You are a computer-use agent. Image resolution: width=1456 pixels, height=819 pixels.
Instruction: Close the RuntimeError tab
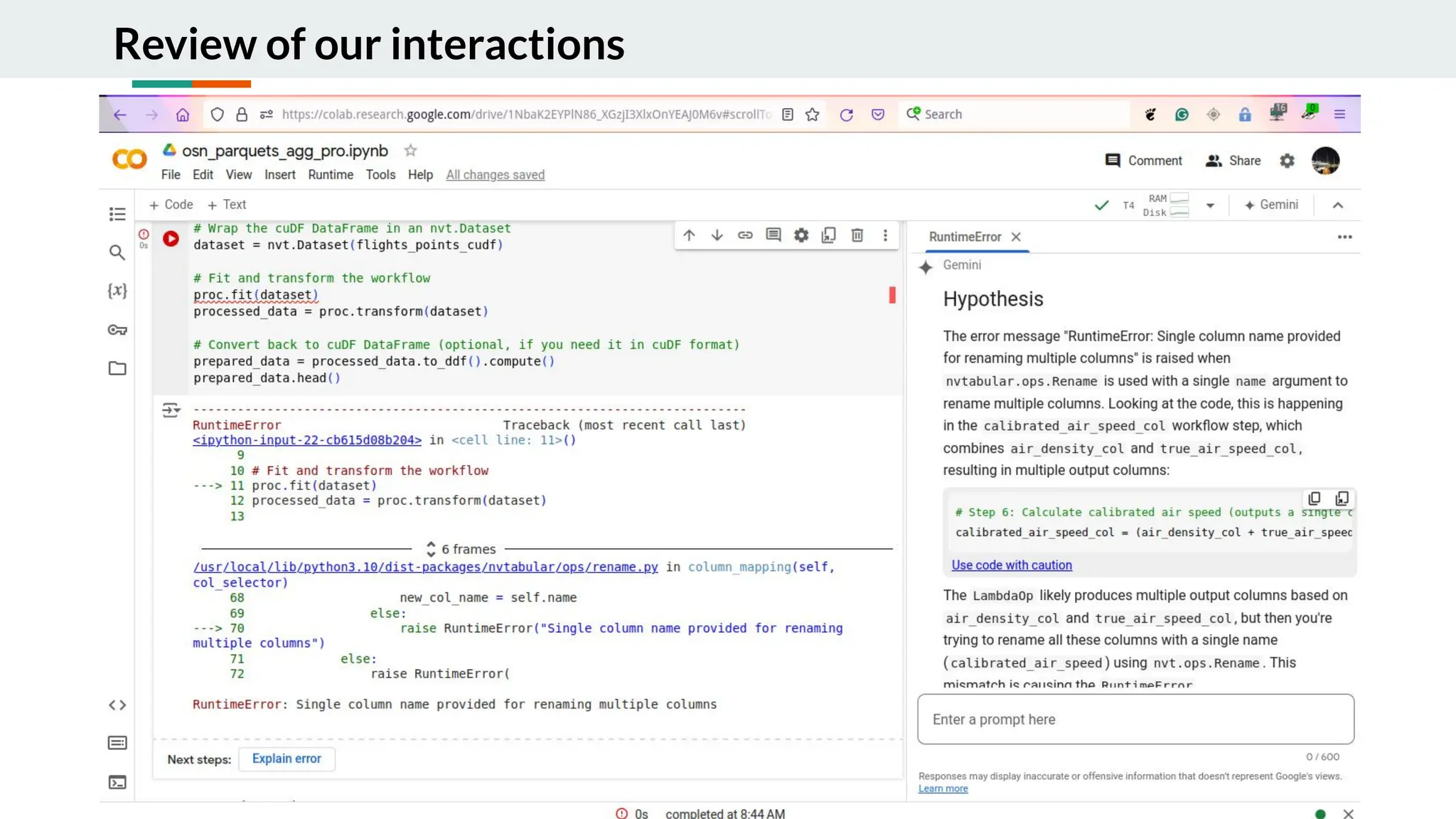coord(1016,237)
